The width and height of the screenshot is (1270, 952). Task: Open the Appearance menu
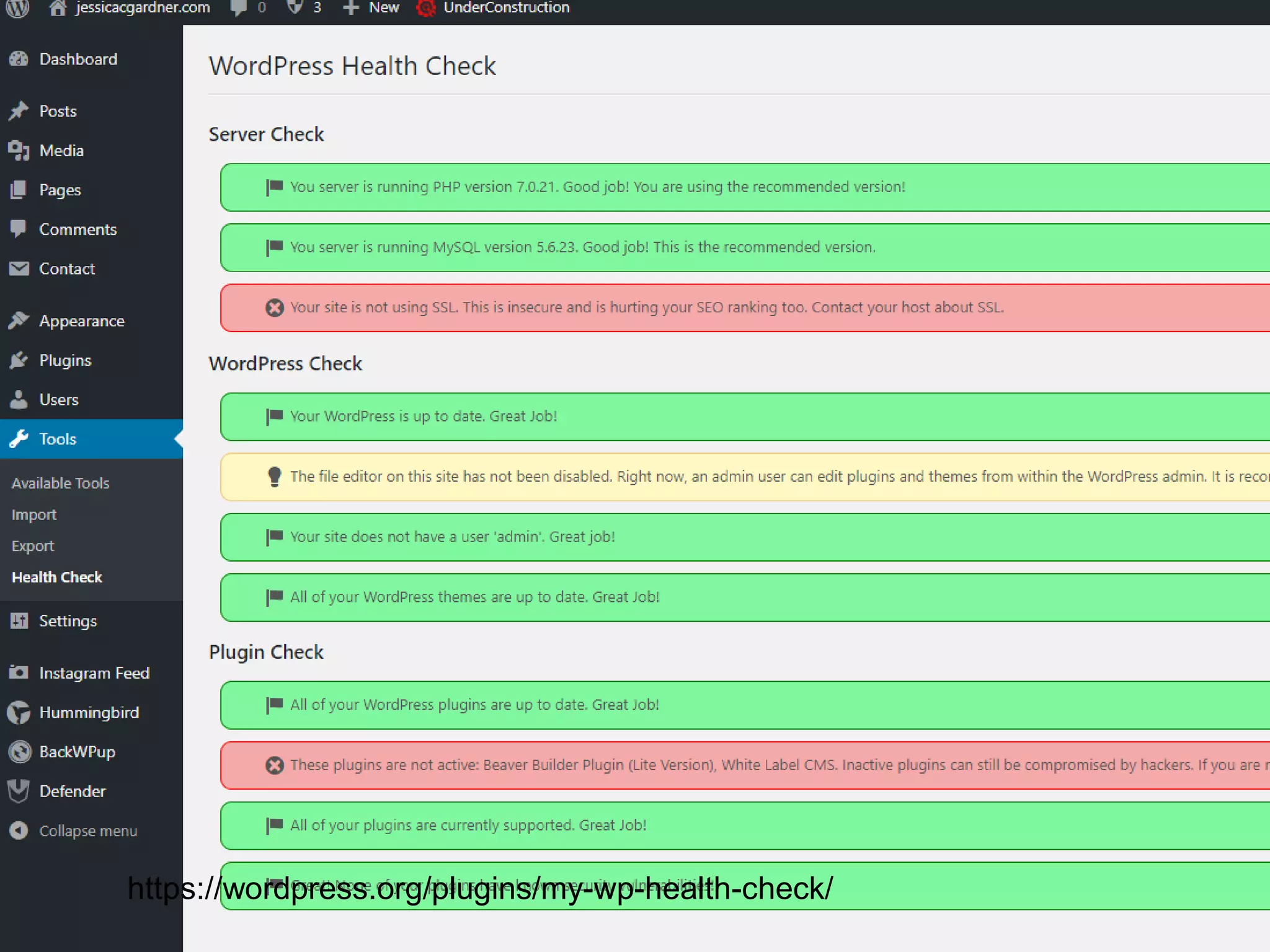tap(82, 321)
